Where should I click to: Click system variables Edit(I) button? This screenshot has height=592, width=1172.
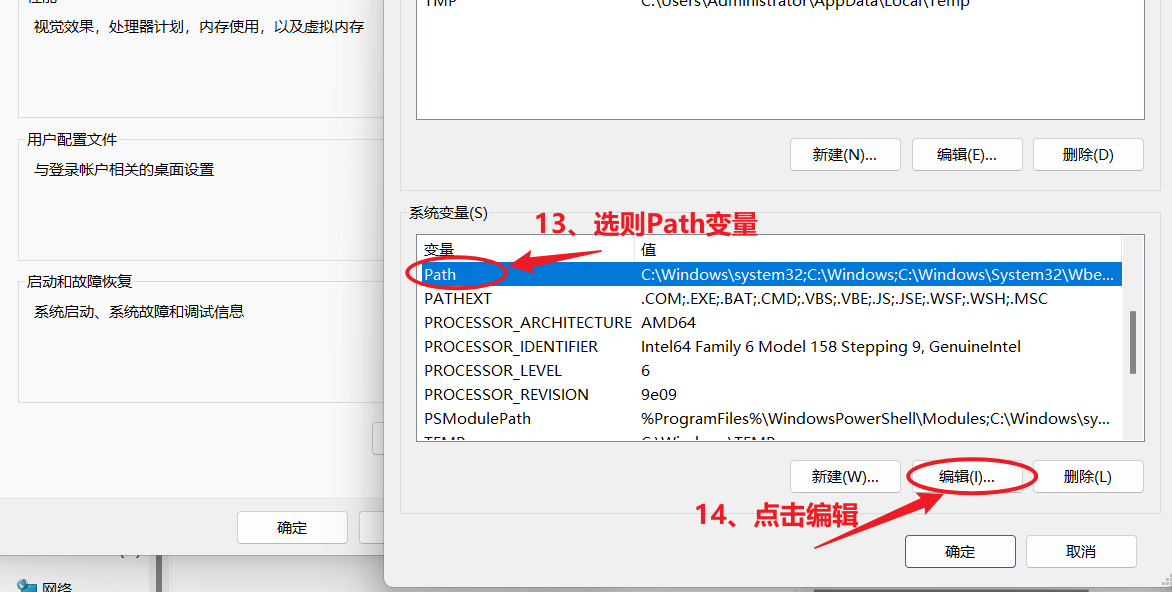(x=966, y=477)
